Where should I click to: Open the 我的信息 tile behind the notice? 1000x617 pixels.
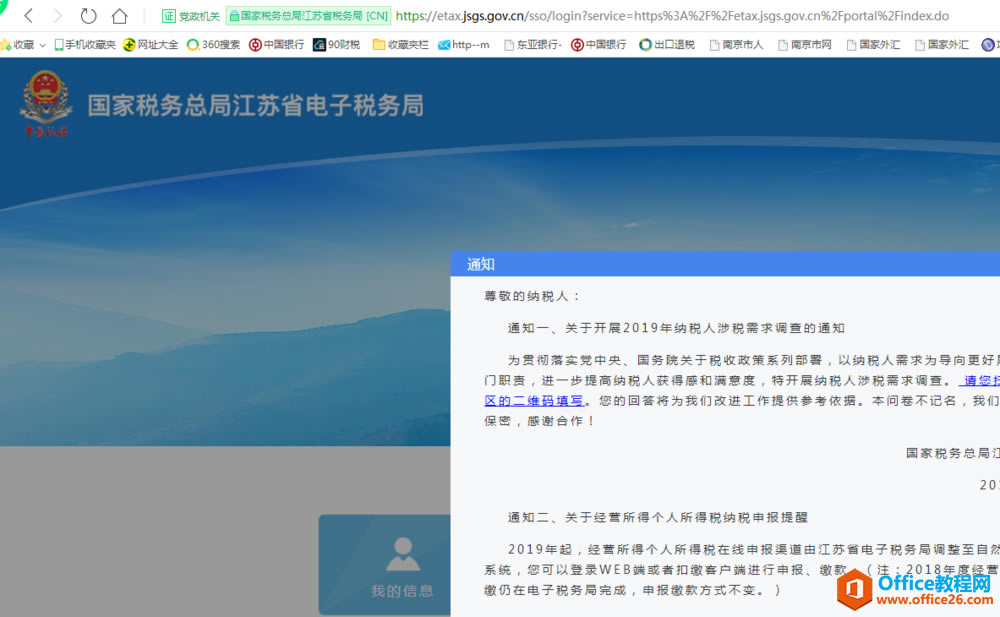click(385, 565)
